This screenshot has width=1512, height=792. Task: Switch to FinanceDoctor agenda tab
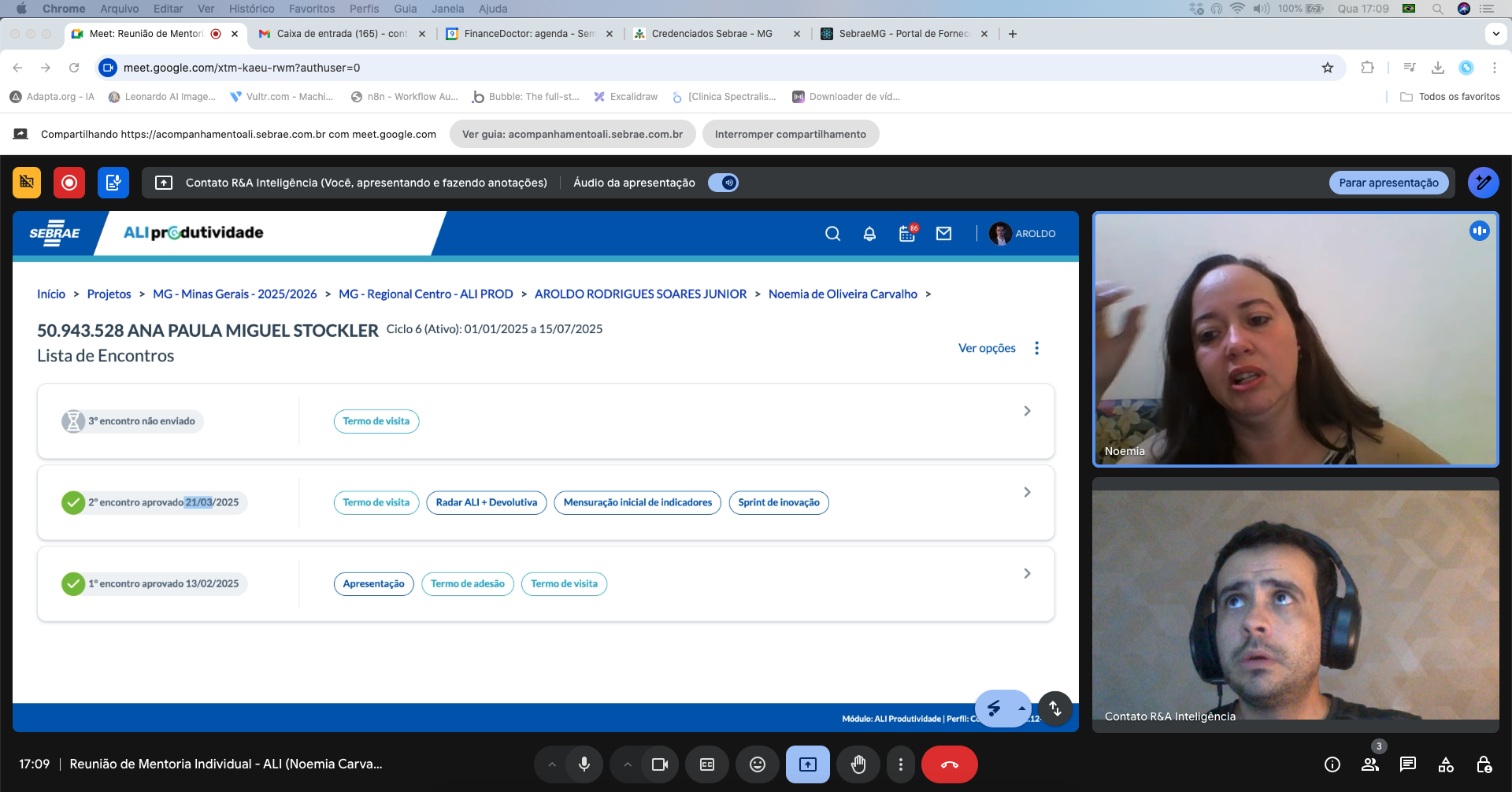(529, 34)
